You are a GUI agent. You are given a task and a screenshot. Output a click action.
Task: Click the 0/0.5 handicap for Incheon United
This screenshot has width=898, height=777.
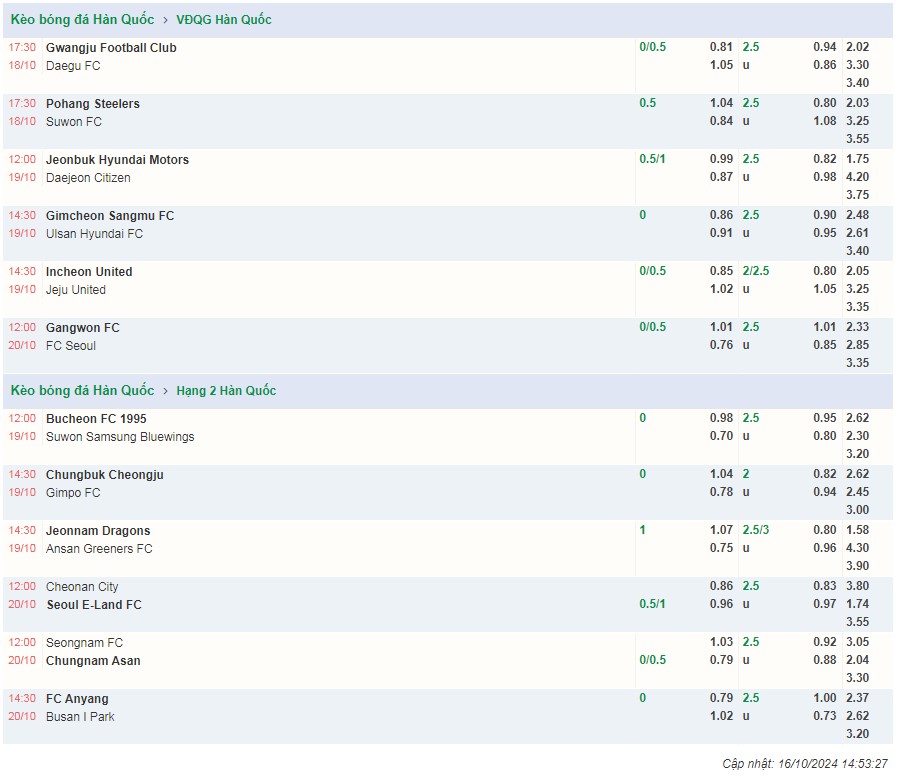point(652,271)
